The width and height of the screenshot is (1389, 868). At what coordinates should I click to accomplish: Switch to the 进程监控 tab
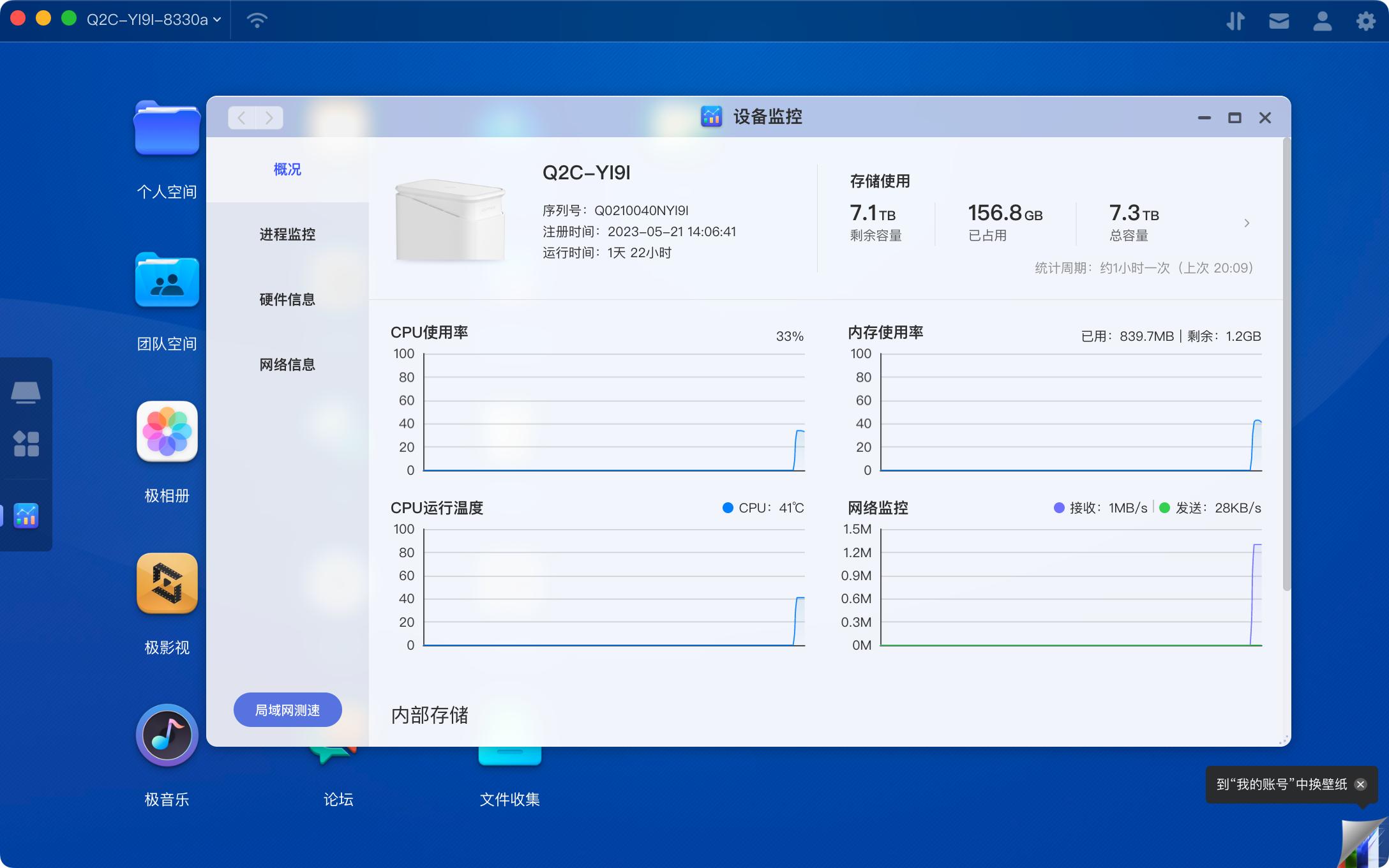287,234
